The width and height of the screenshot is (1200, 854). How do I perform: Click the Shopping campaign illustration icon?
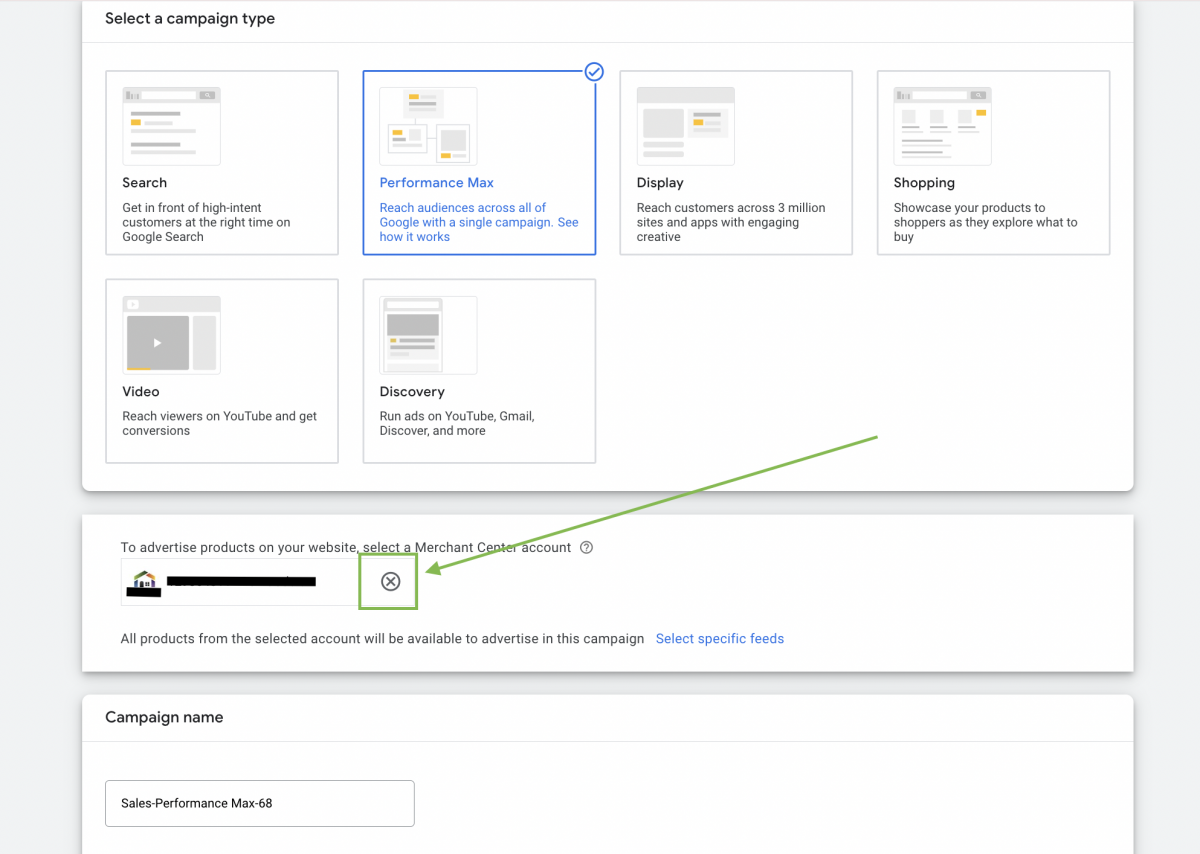click(942, 126)
